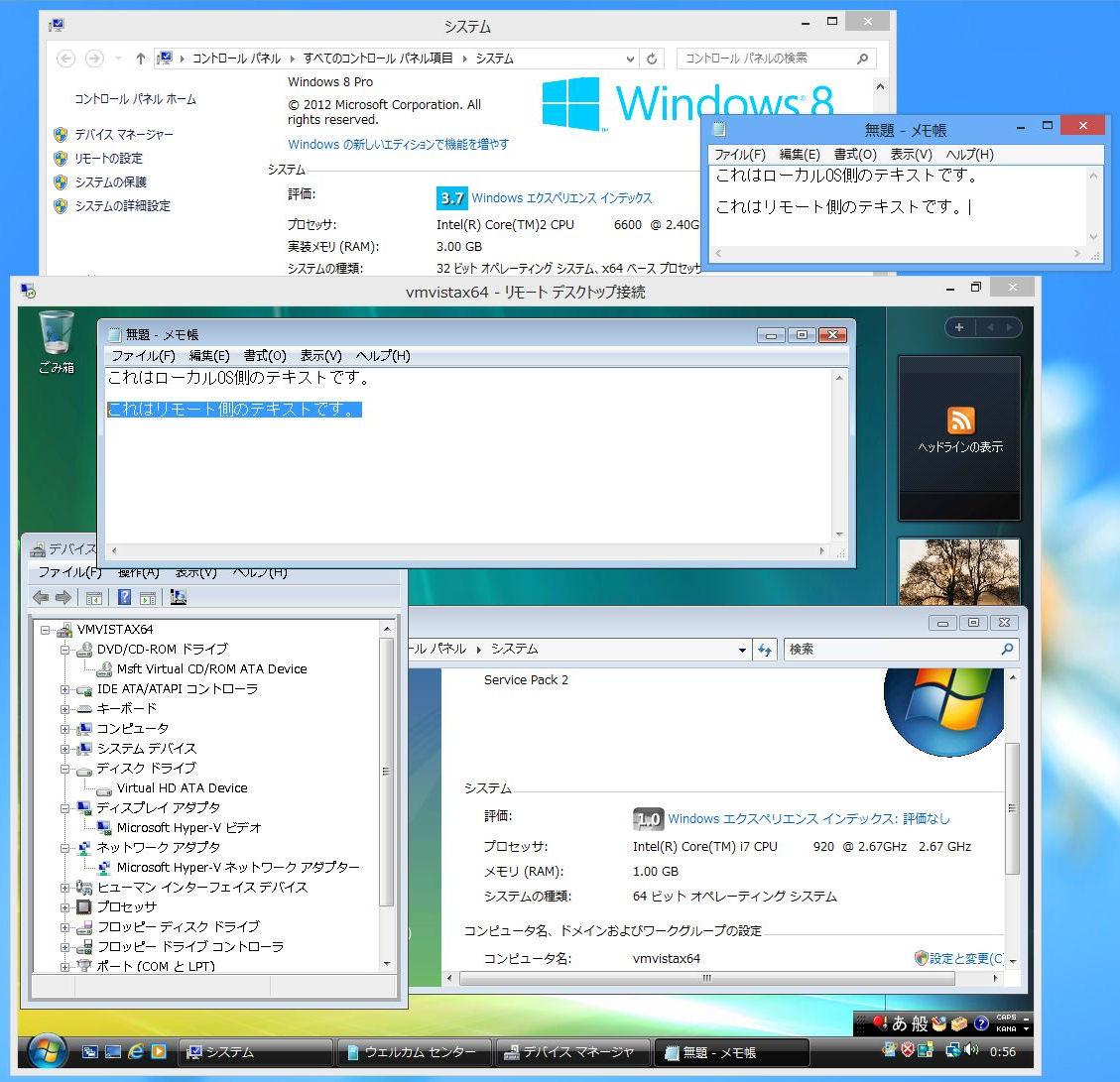The width and height of the screenshot is (1120, 1082).
Task: Open デバイス マネージャー link in Windows 8 System
Action: pyautogui.click(x=124, y=134)
